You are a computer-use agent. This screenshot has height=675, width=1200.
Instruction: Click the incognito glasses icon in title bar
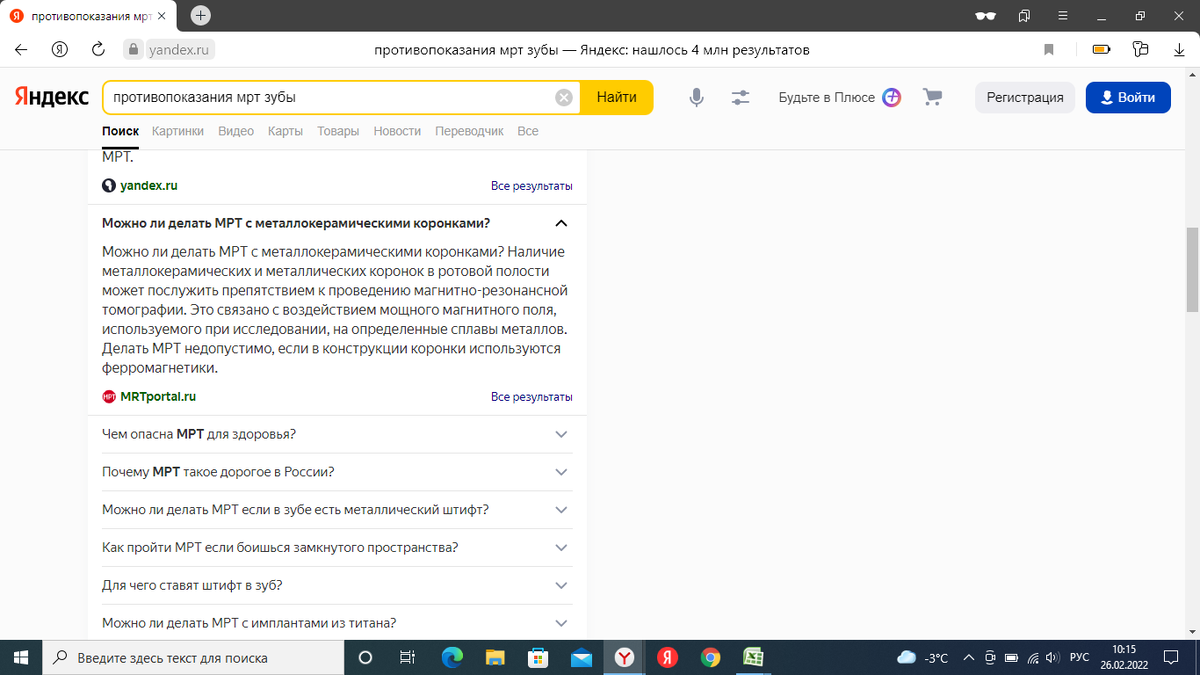985,16
